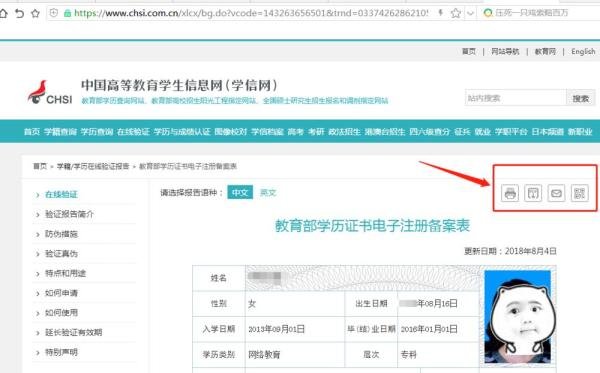Screen dimensions: 600x373
Task: Click 首页 in the breadcrumb trail
Action: point(40,166)
